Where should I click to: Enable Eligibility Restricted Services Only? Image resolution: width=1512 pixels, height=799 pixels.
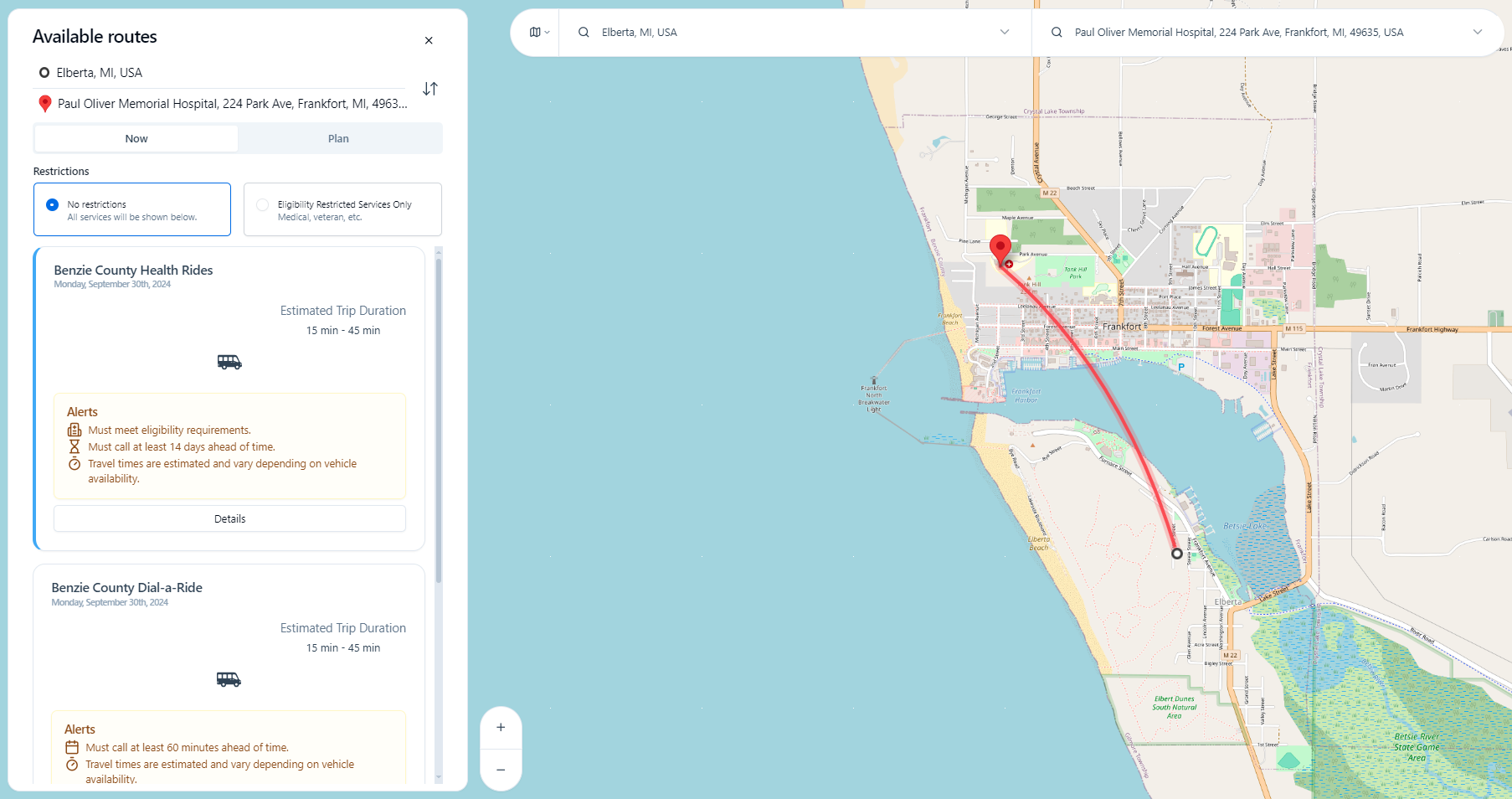click(x=263, y=204)
